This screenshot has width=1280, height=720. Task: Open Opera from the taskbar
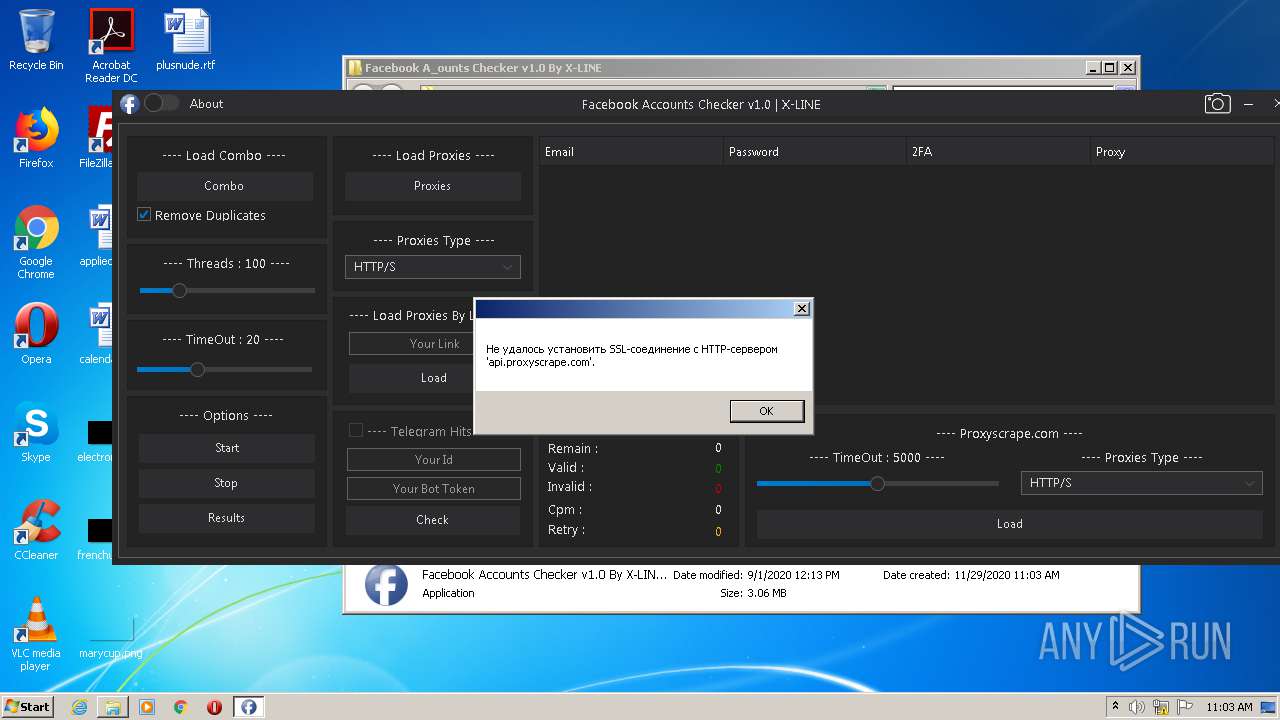(214, 707)
